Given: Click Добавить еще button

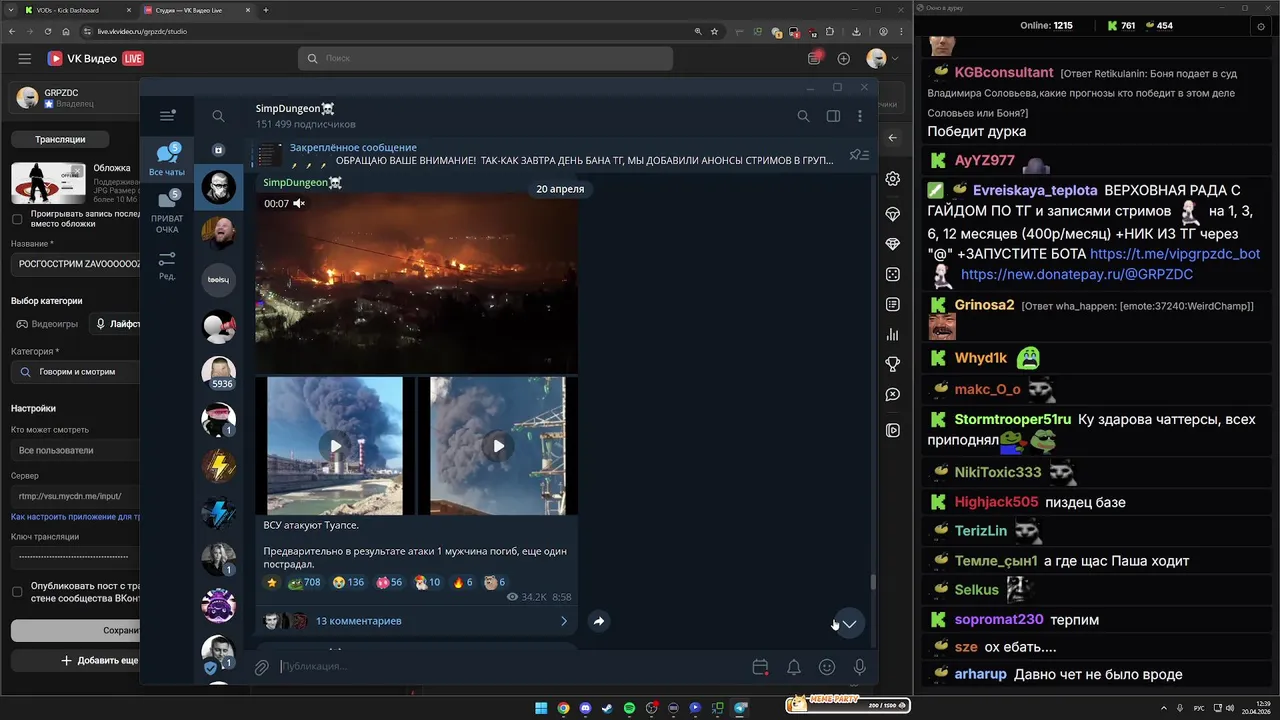Looking at the screenshot, I should click(x=76, y=660).
